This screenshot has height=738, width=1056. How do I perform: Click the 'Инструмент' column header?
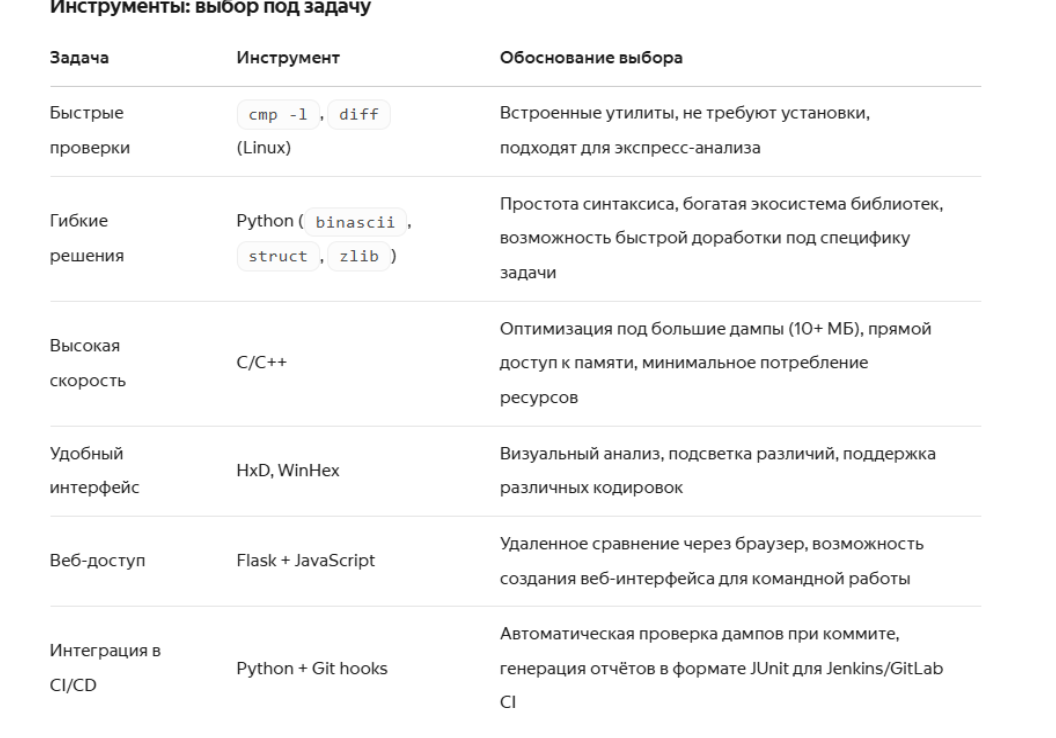[288, 58]
